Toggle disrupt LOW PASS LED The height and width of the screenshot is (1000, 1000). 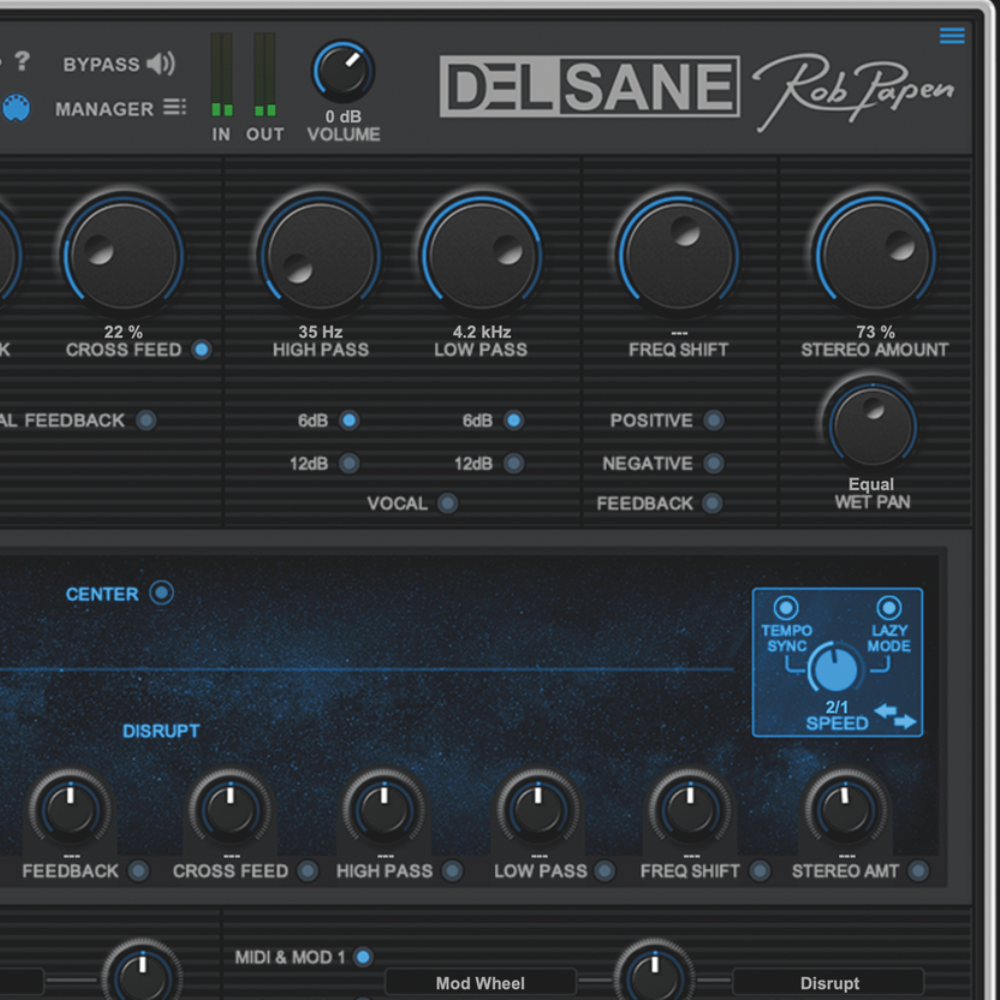tap(605, 871)
